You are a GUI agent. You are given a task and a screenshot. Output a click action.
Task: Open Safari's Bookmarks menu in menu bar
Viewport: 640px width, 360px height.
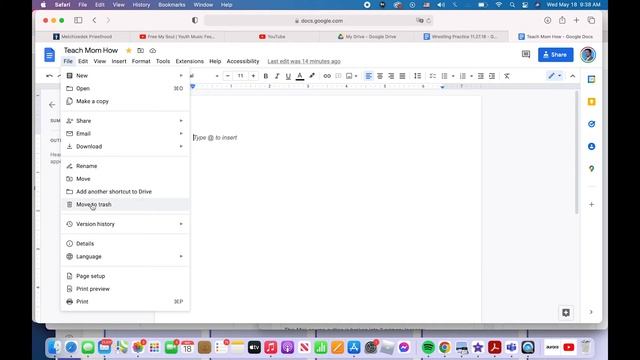(x=171, y=5)
